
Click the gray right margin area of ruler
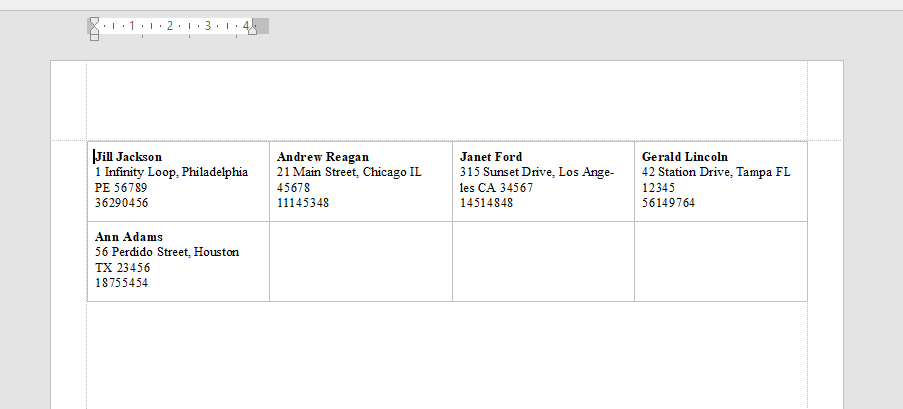pyautogui.click(x=261, y=25)
